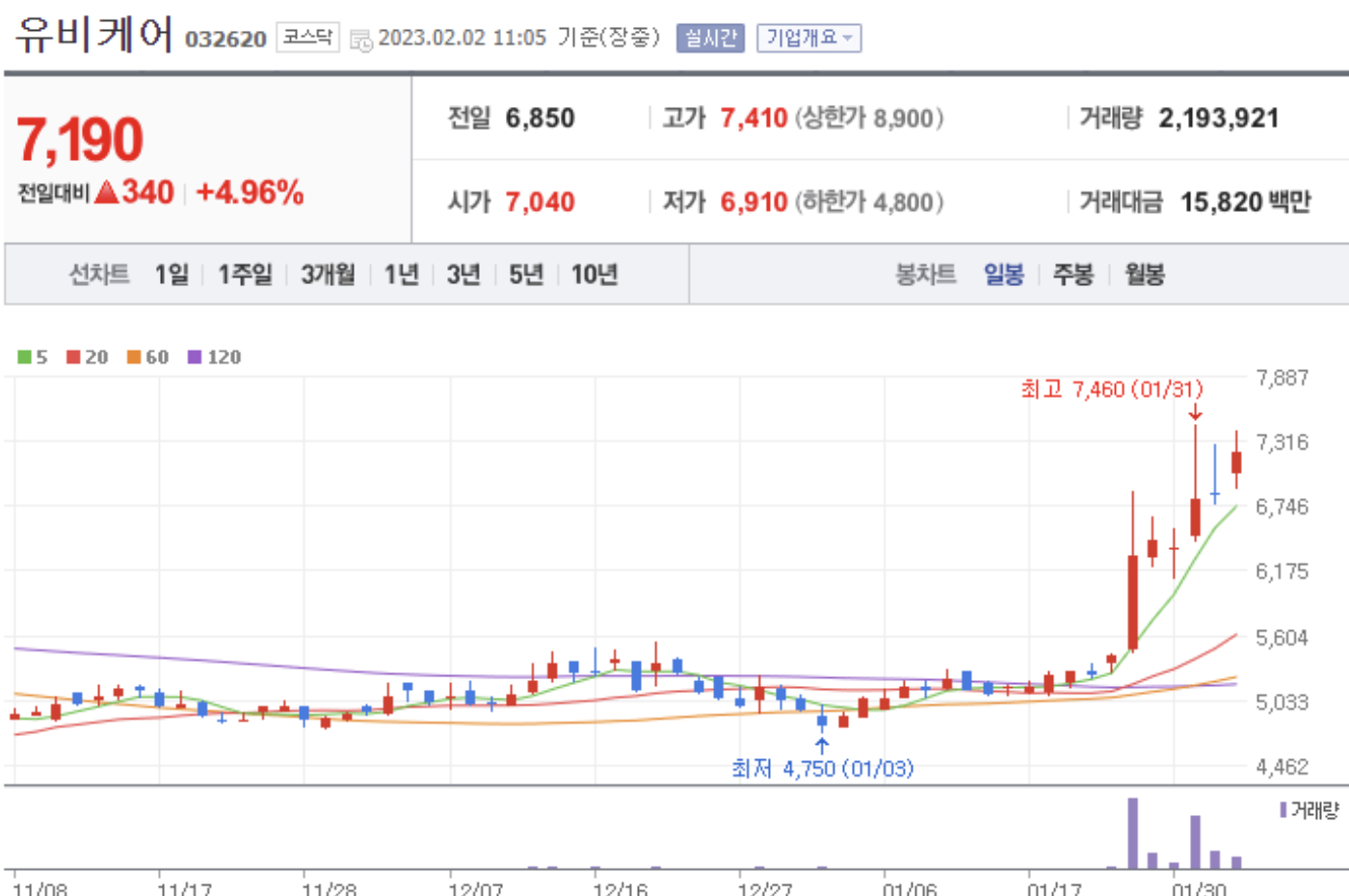Switch to the 3개월 three-month period

(x=328, y=275)
